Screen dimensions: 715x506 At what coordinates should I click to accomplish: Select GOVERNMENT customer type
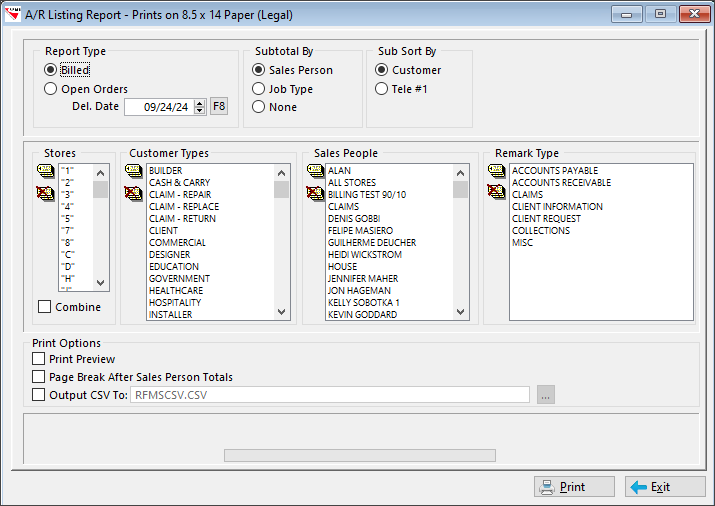(x=179, y=279)
